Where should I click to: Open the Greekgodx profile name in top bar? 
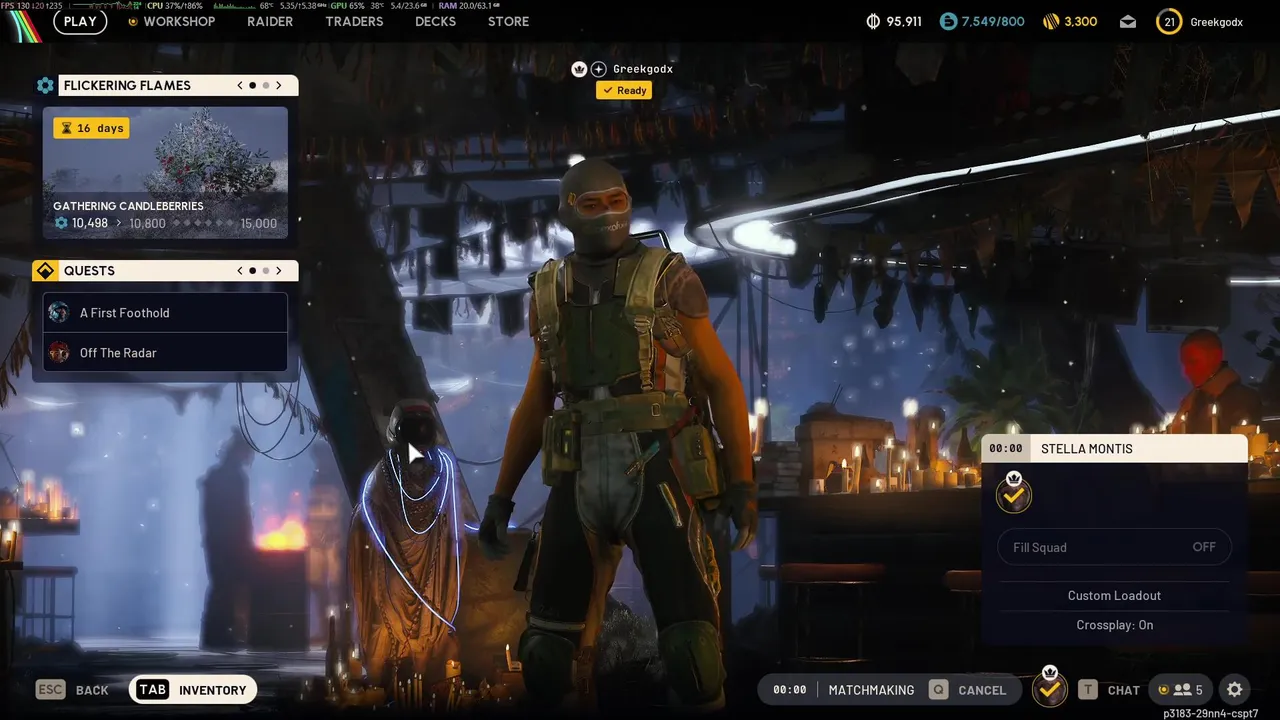pyautogui.click(x=1217, y=22)
